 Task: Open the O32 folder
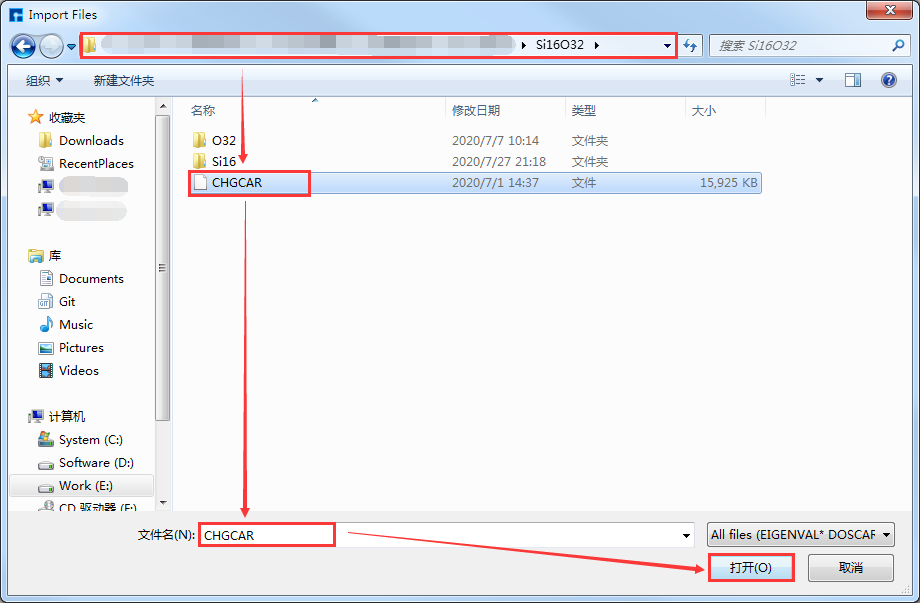pos(223,141)
